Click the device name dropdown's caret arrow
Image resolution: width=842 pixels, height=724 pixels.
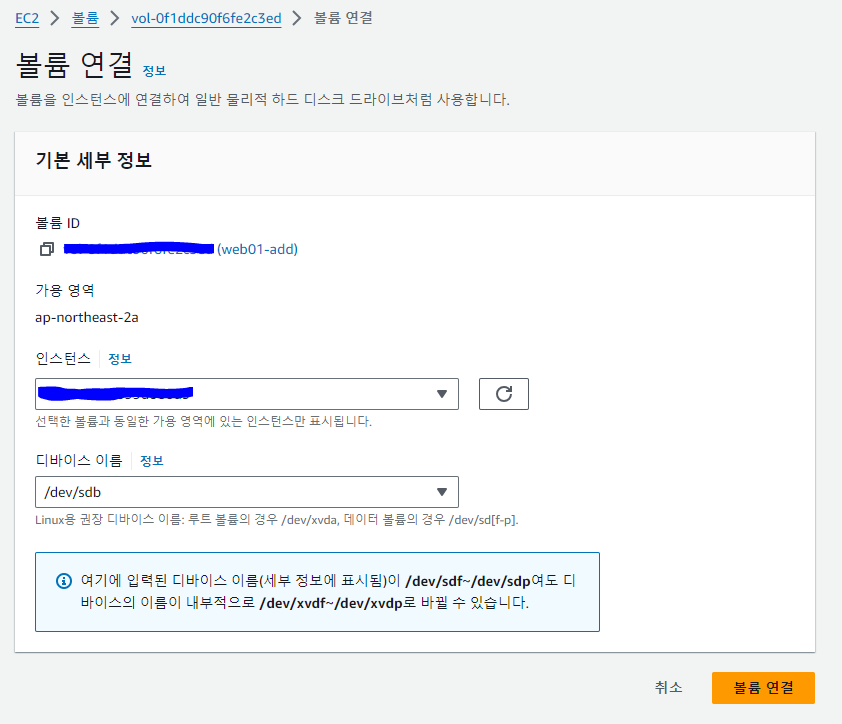(x=442, y=492)
